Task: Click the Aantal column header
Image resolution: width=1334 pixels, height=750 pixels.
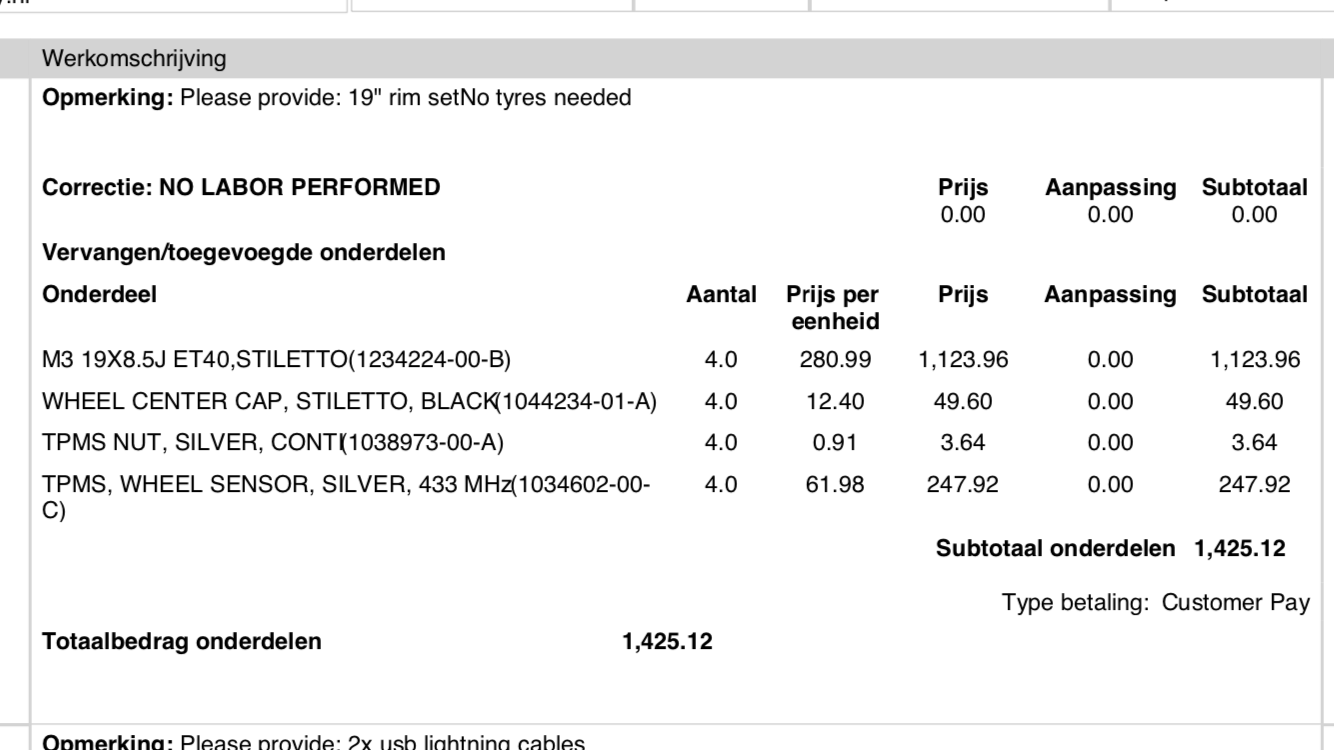Action: coord(721,293)
